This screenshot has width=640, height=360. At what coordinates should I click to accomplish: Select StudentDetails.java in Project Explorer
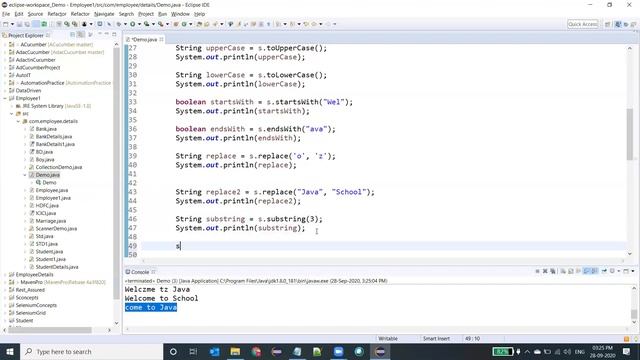click(x=57, y=267)
